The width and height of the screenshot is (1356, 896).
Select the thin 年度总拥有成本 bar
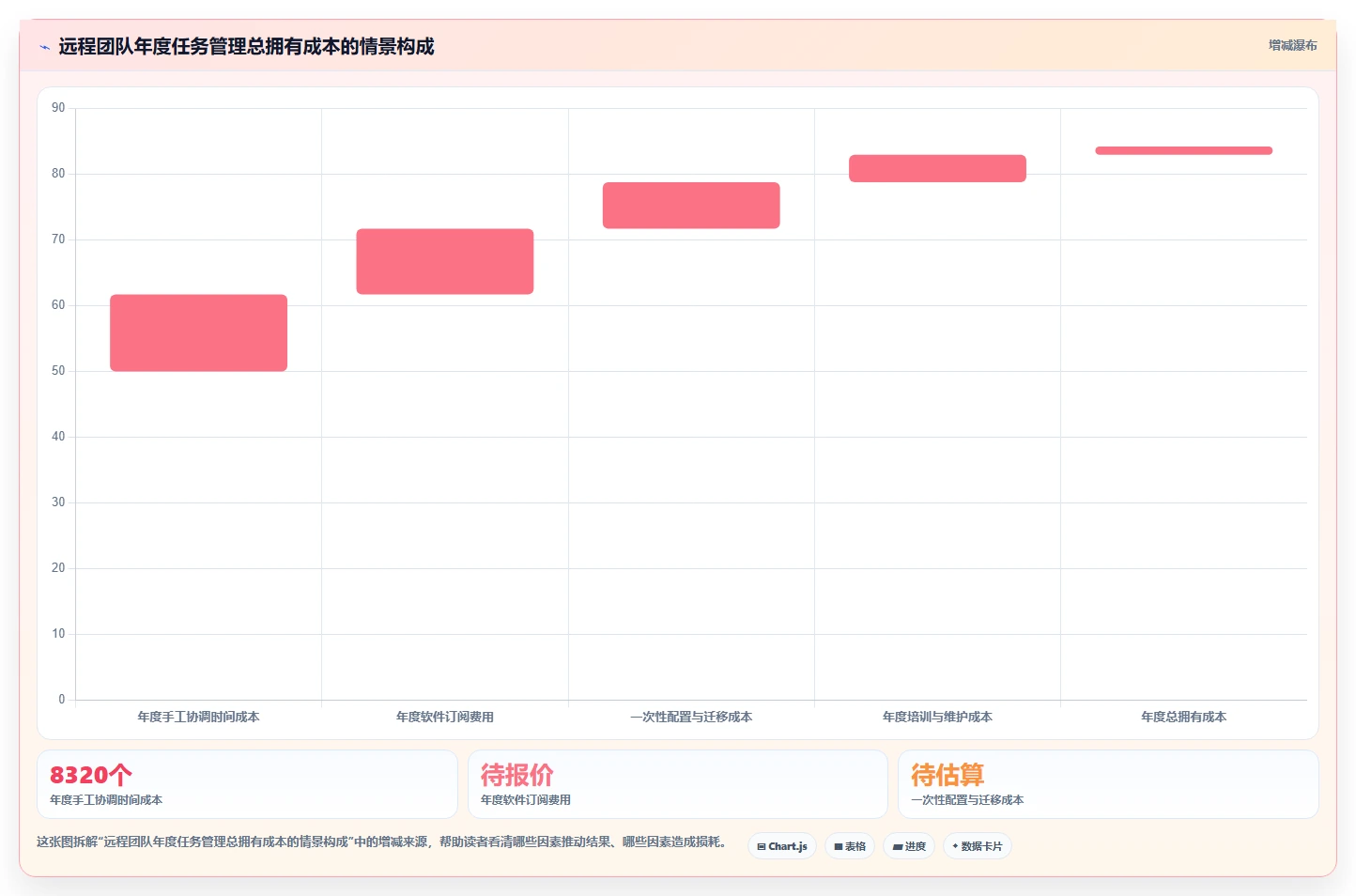[1183, 150]
